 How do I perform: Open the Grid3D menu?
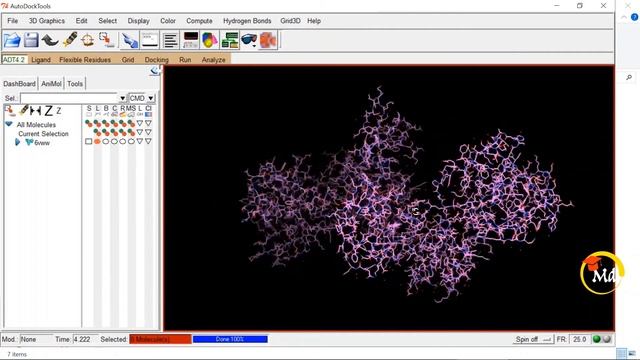click(290, 21)
